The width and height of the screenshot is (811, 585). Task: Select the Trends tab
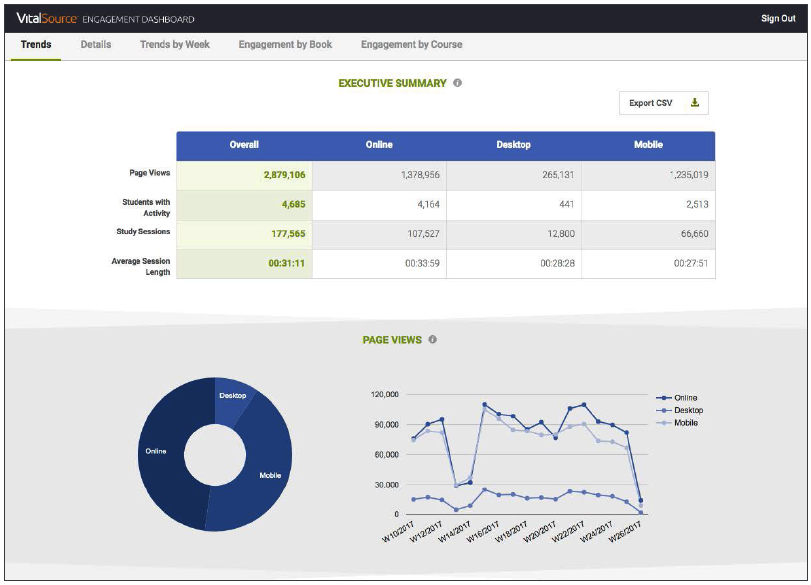click(36, 45)
